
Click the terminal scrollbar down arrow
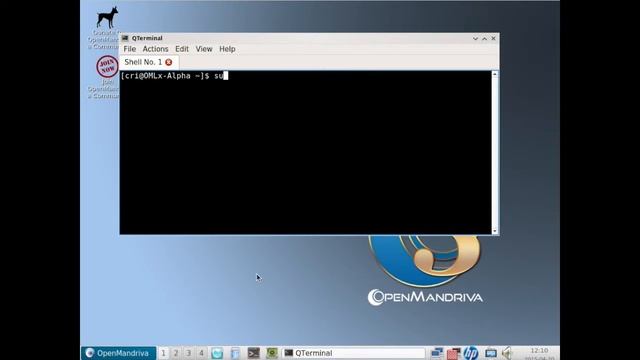[x=495, y=231]
